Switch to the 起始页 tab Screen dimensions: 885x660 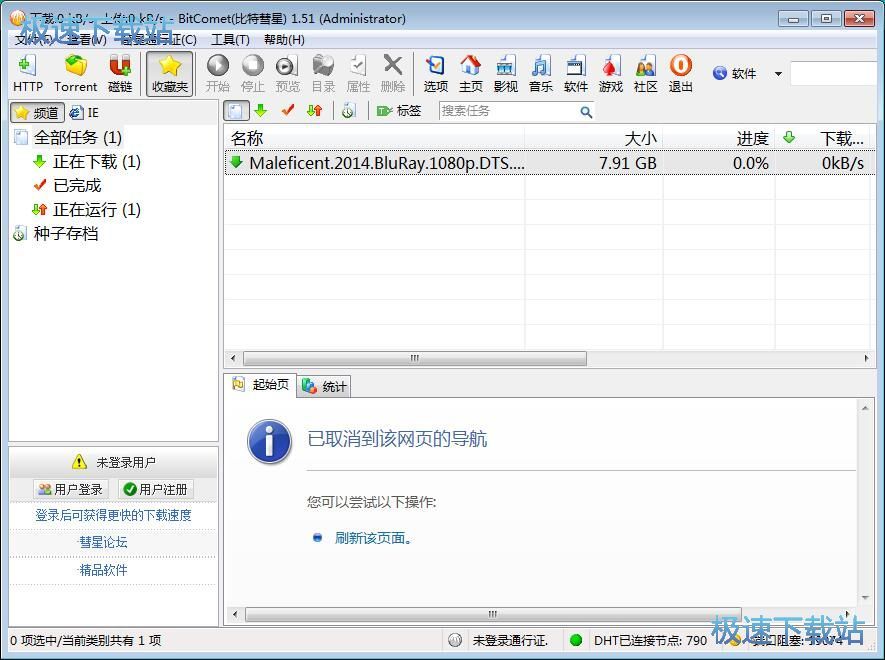coord(260,385)
